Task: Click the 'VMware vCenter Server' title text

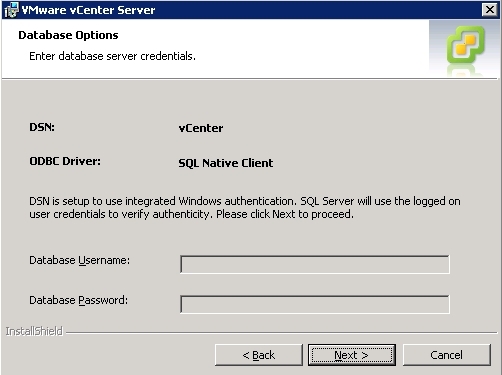Action: 88,10
